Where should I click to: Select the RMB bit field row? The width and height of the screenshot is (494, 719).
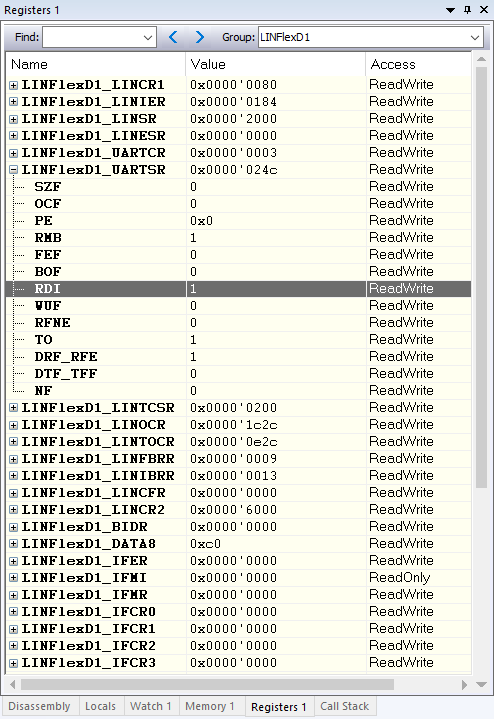(239, 238)
